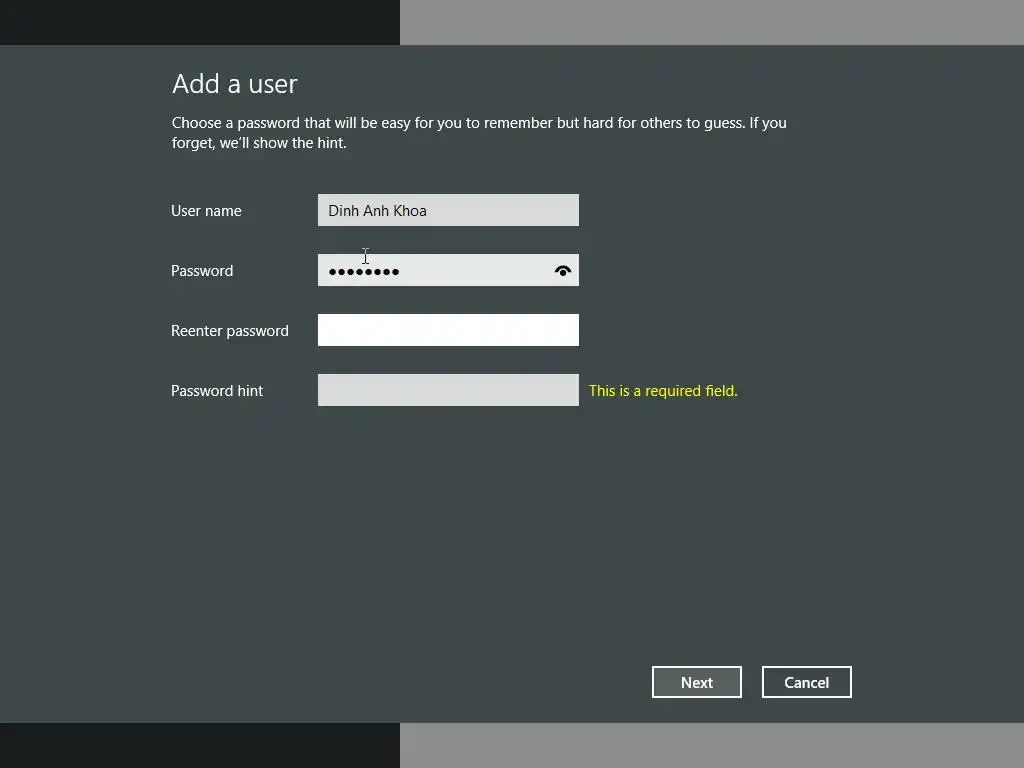
Task: Click the 'Password hint' label
Action: point(217,391)
